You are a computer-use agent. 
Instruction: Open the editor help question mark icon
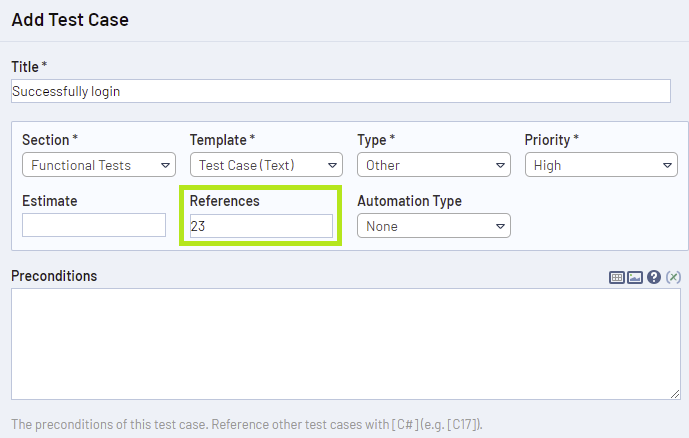point(654,277)
